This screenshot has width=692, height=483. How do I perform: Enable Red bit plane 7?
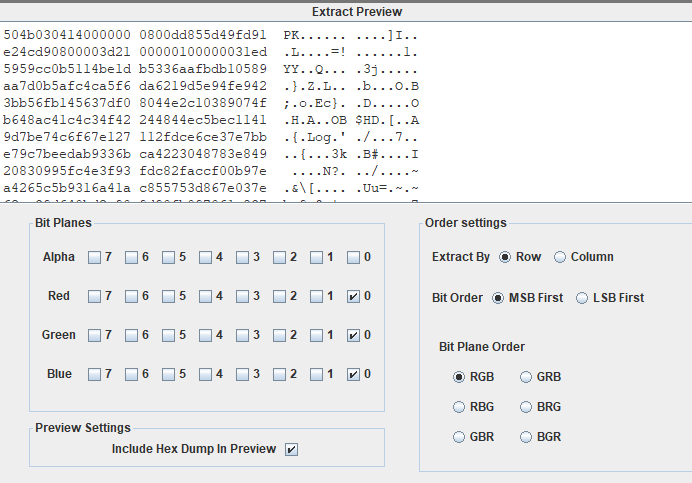point(94,296)
